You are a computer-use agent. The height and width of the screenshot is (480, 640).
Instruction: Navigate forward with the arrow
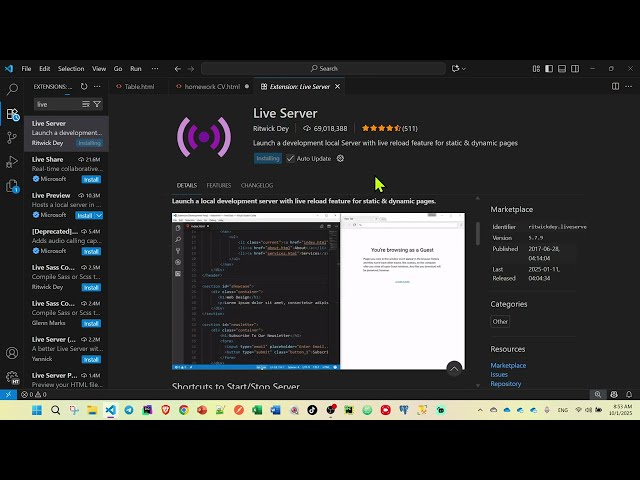(x=191, y=69)
